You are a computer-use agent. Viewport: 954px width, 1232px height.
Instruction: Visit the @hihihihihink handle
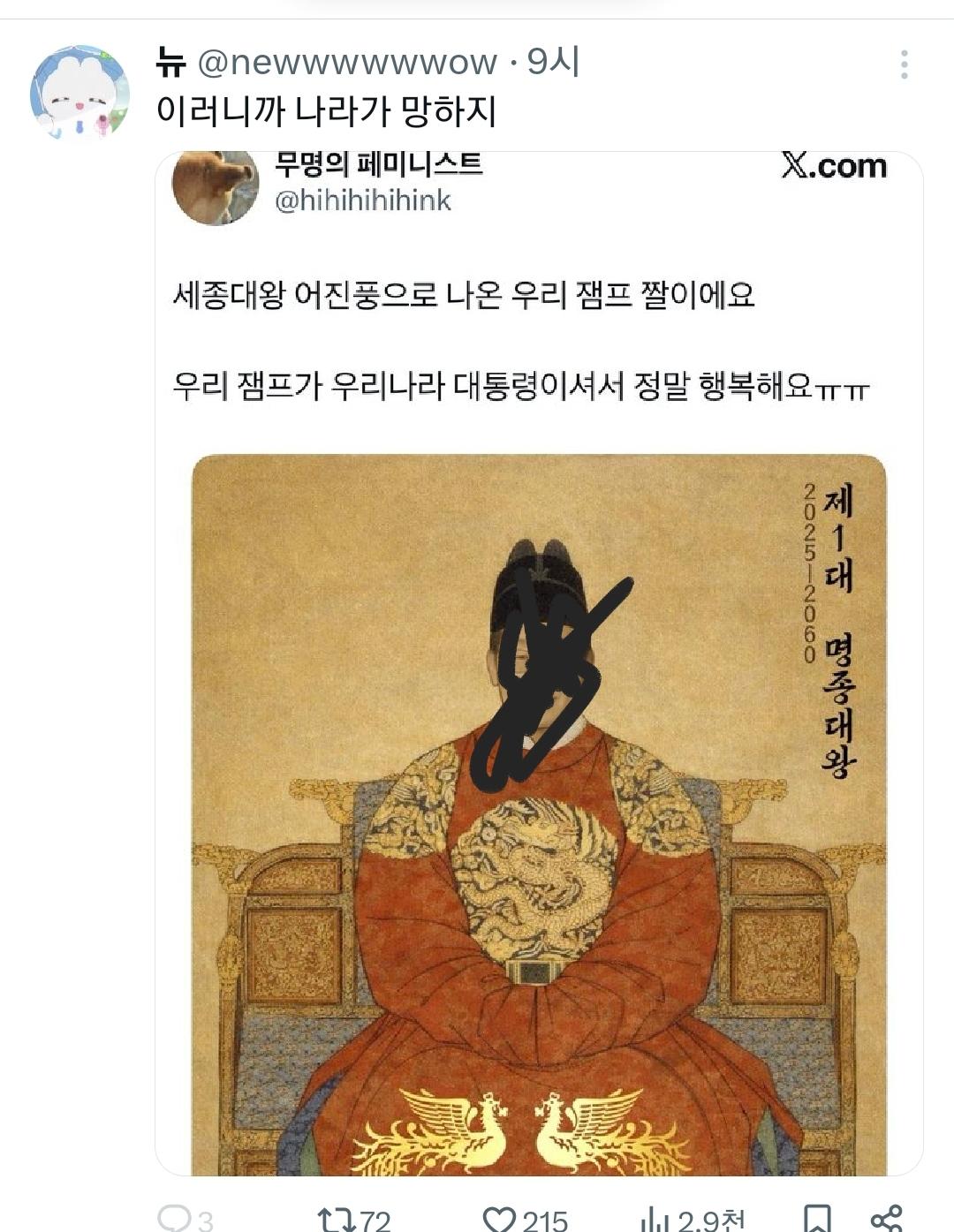point(363,200)
